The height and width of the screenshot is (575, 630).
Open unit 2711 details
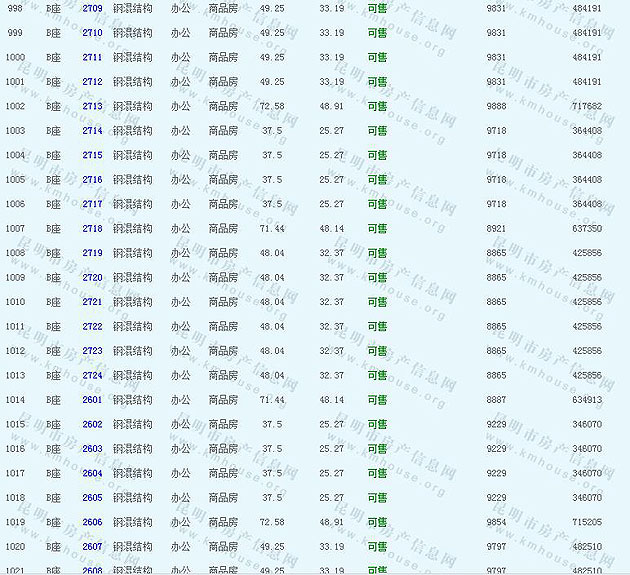[92, 57]
